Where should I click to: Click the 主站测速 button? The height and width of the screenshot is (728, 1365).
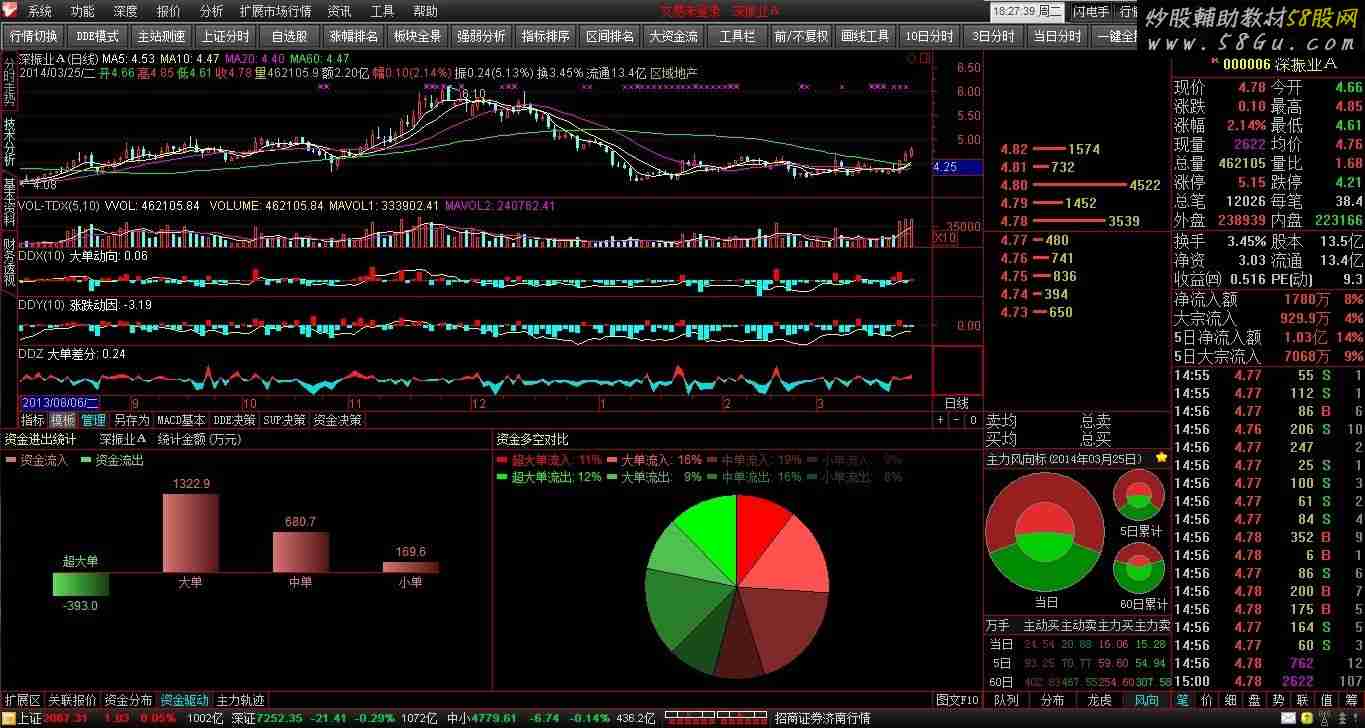click(162, 36)
